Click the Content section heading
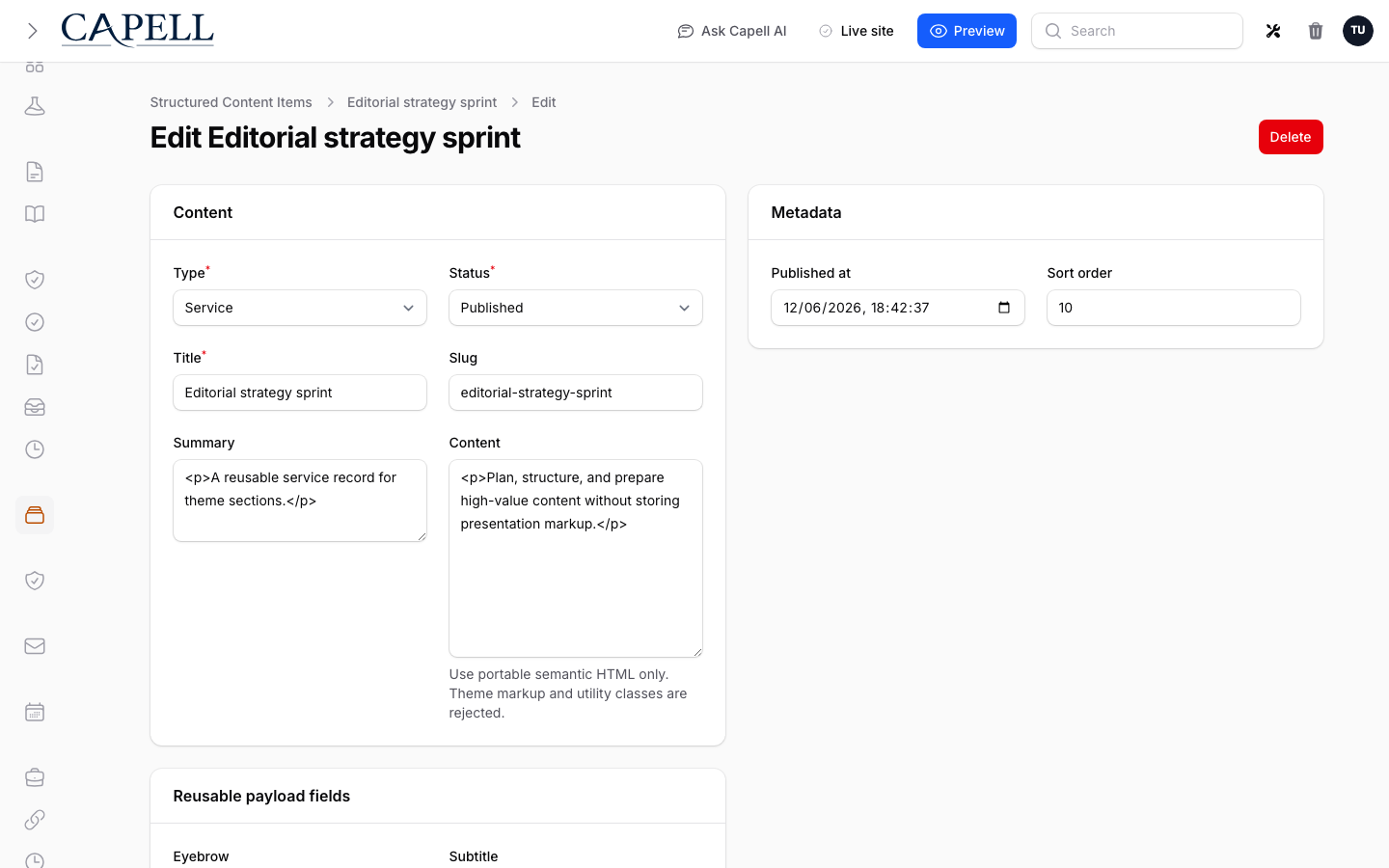 point(203,212)
